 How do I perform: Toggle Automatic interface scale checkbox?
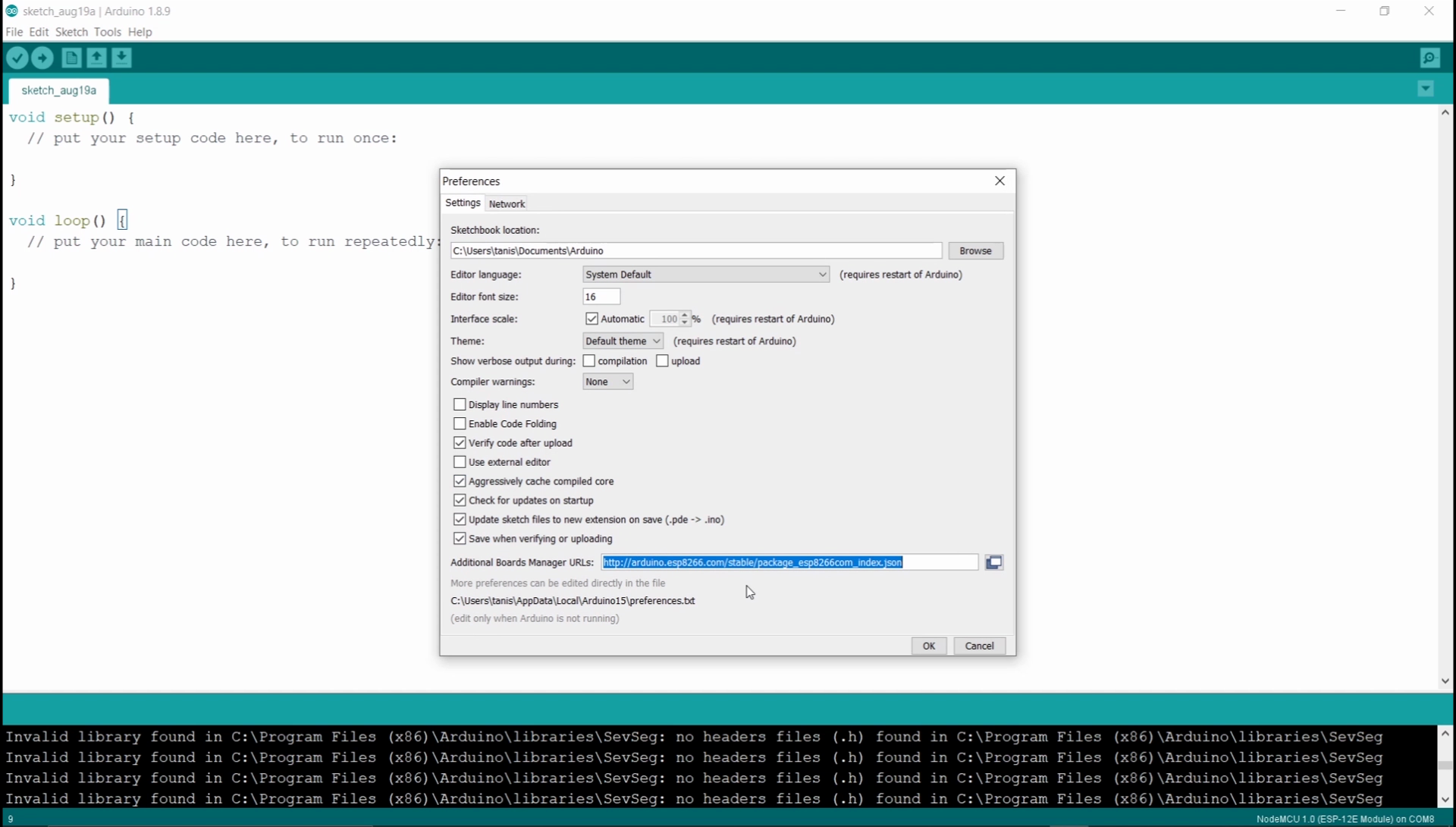tap(591, 319)
